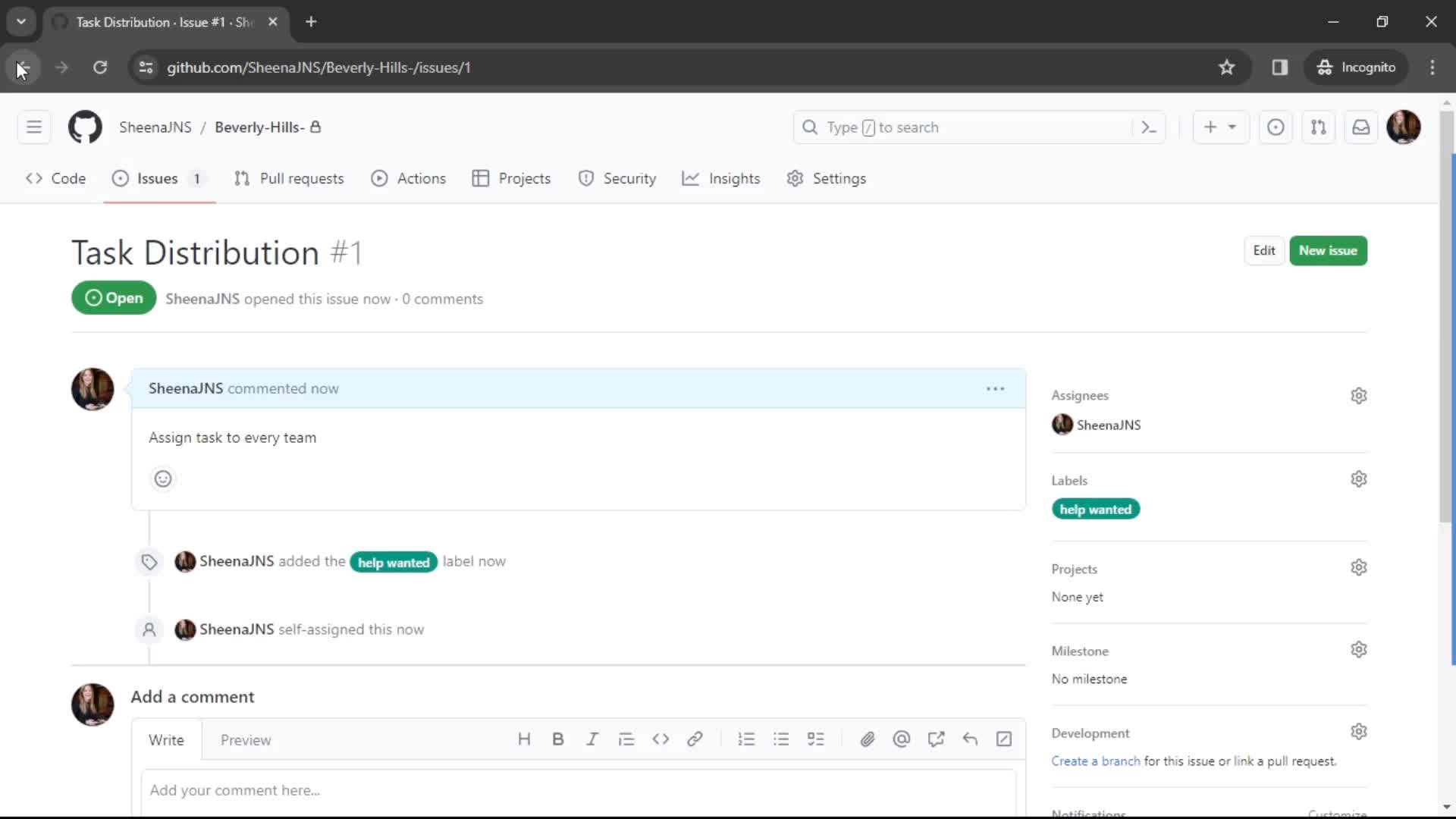This screenshot has height=819, width=1456.
Task: Click the bold formatting icon
Action: tap(558, 738)
